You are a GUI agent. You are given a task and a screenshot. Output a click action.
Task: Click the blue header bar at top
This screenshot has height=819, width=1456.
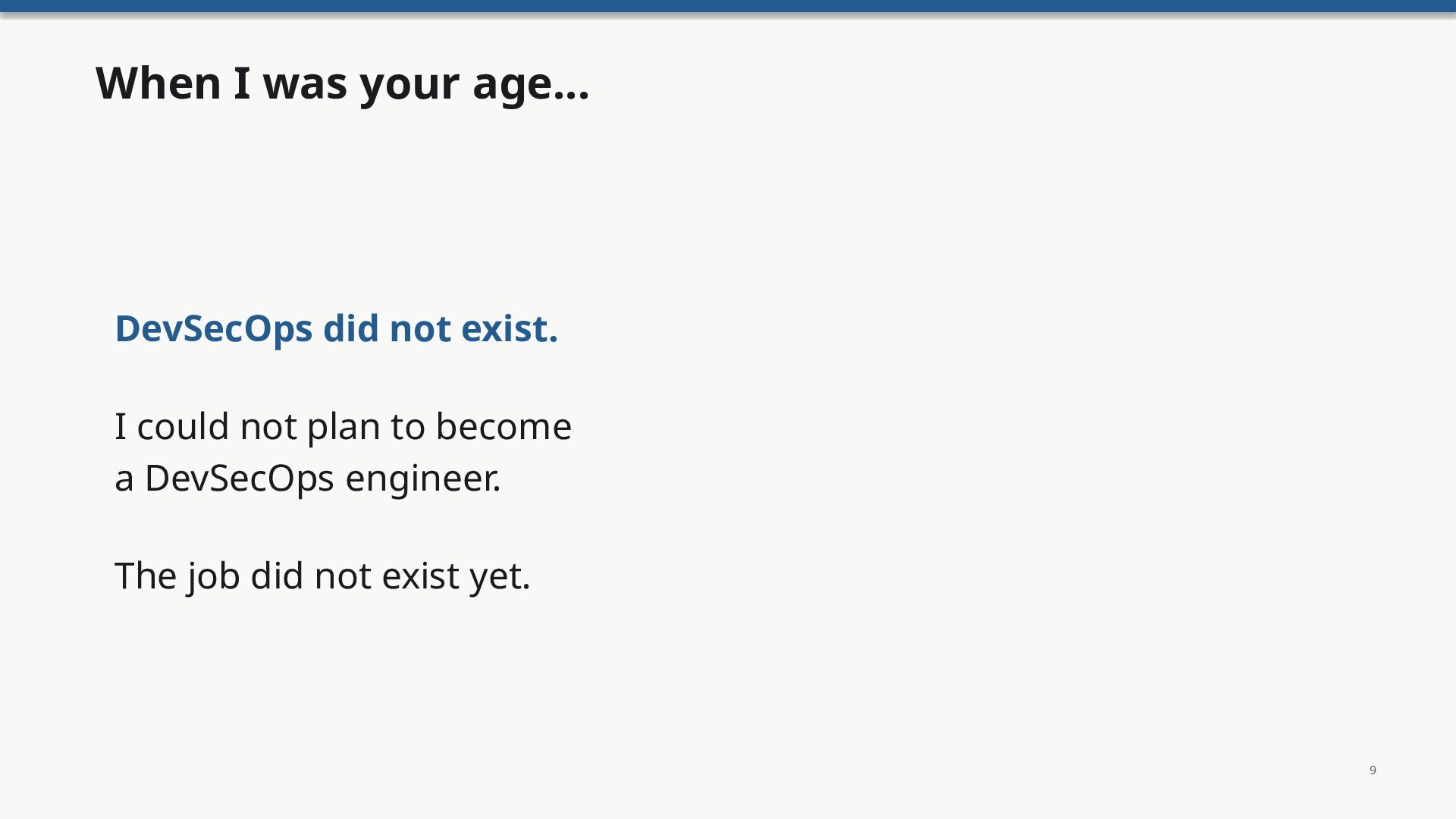(x=728, y=6)
